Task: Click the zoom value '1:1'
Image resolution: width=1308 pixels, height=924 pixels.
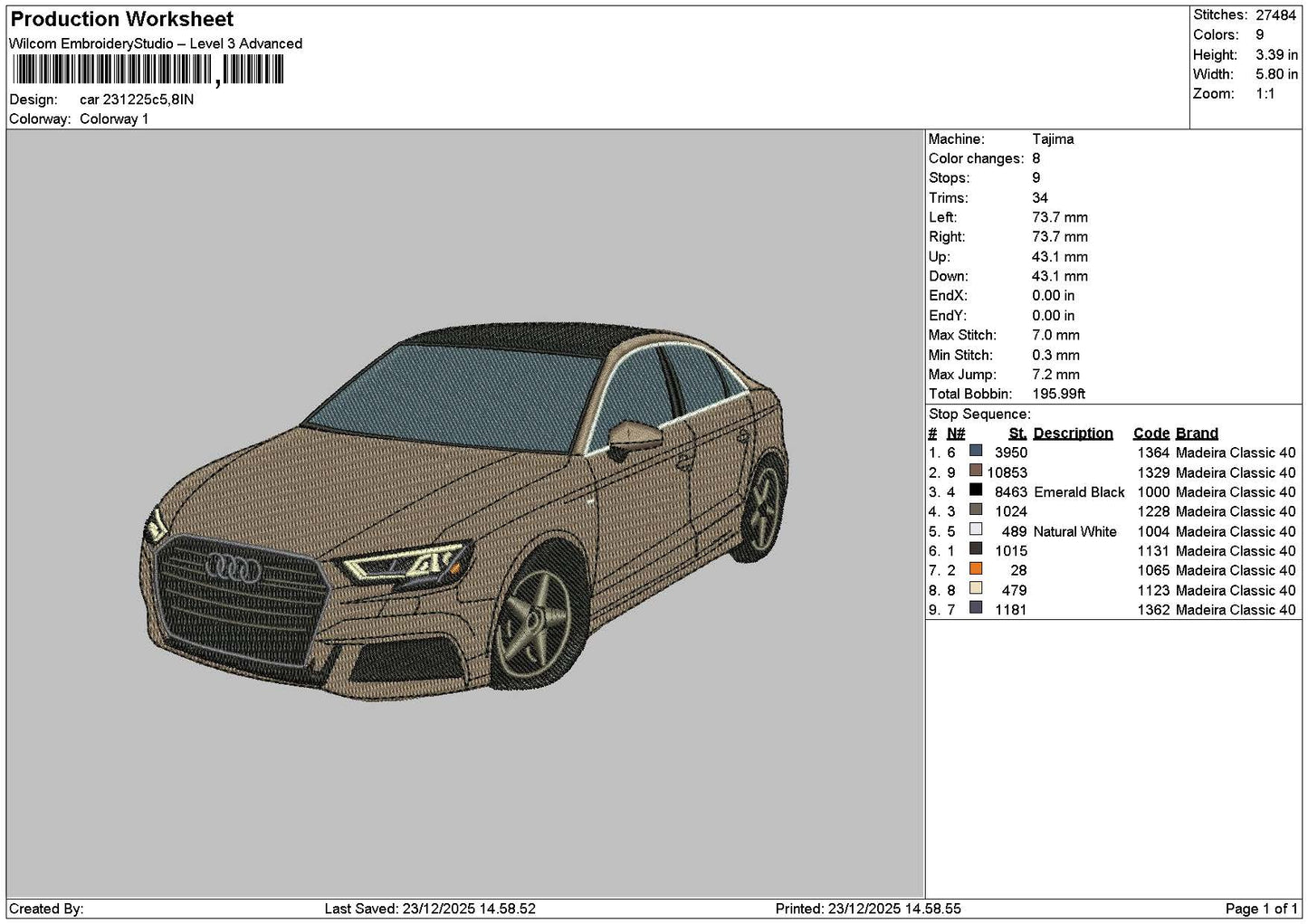Action: (x=1265, y=93)
